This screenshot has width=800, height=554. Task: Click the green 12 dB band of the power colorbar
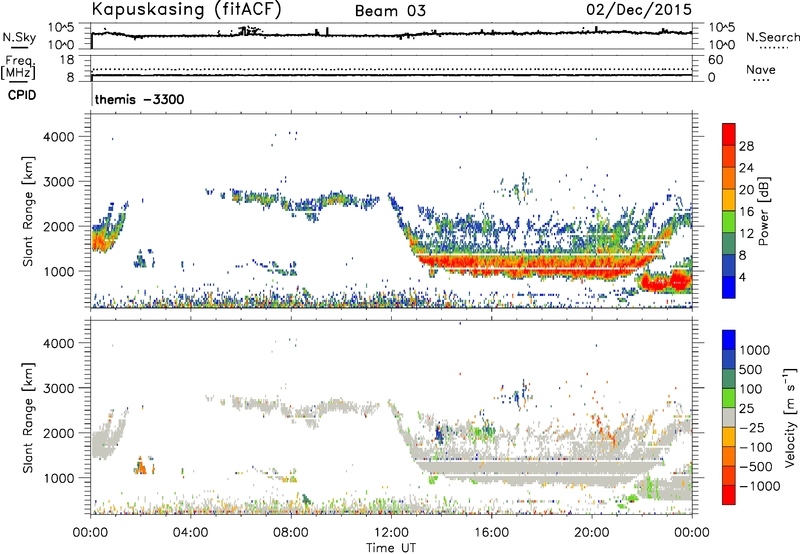[729, 222]
